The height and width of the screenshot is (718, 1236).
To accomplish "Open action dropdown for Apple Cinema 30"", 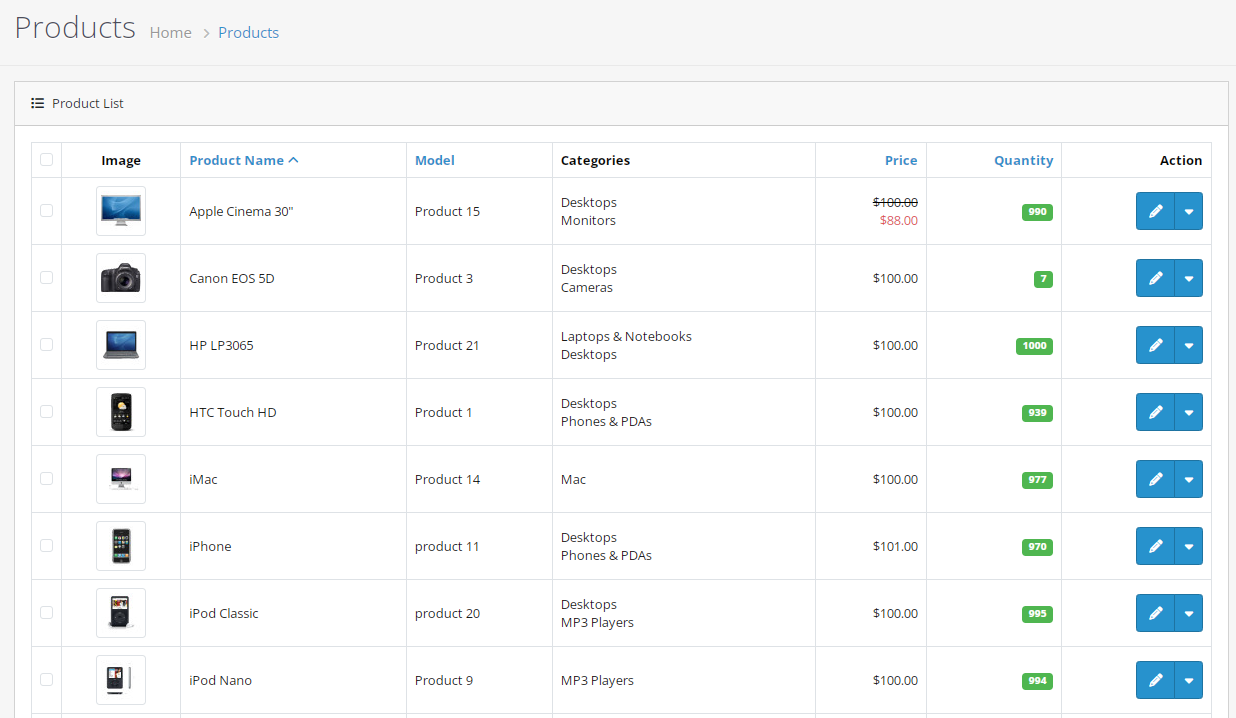I will click(1189, 211).
